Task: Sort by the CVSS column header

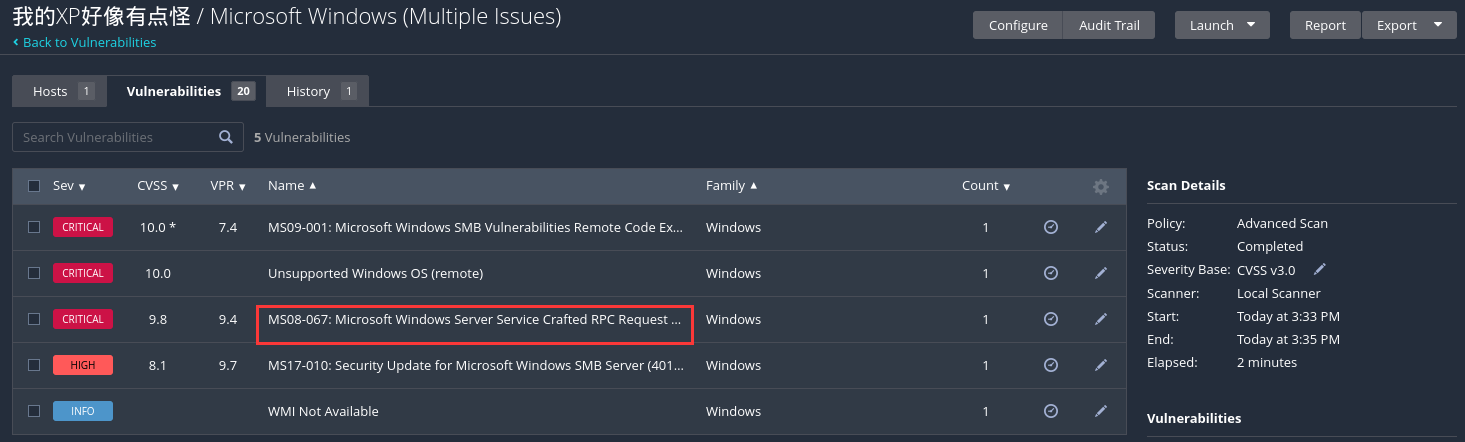Action: [158, 186]
